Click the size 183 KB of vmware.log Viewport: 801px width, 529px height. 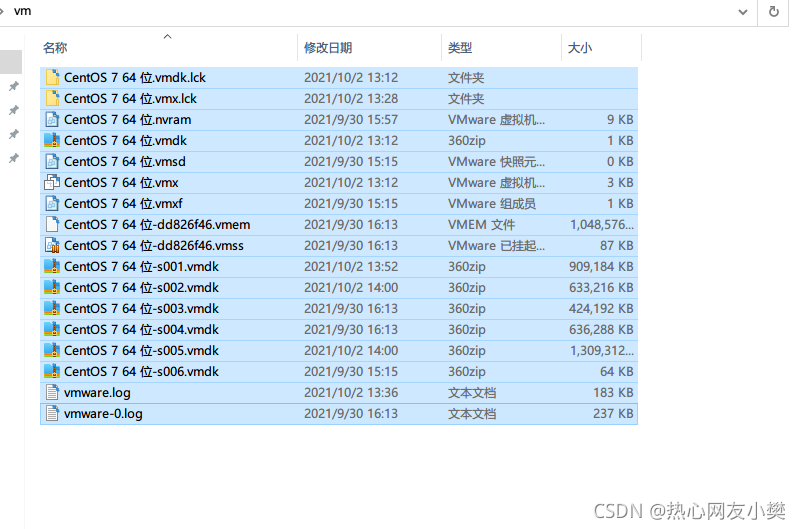tap(613, 393)
